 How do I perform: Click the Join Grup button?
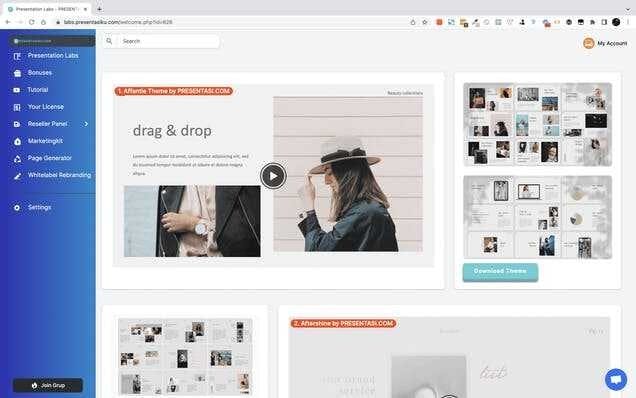(x=48, y=385)
